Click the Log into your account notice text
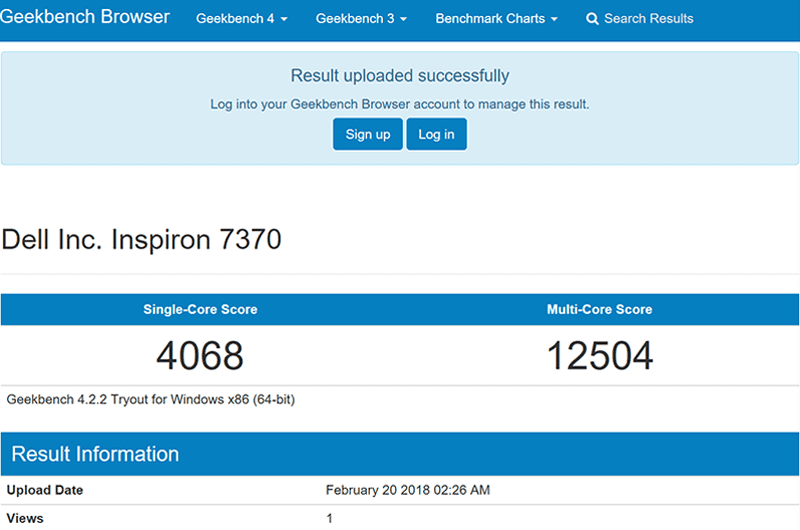This screenshot has width=800, height=530. pos(399,104)
